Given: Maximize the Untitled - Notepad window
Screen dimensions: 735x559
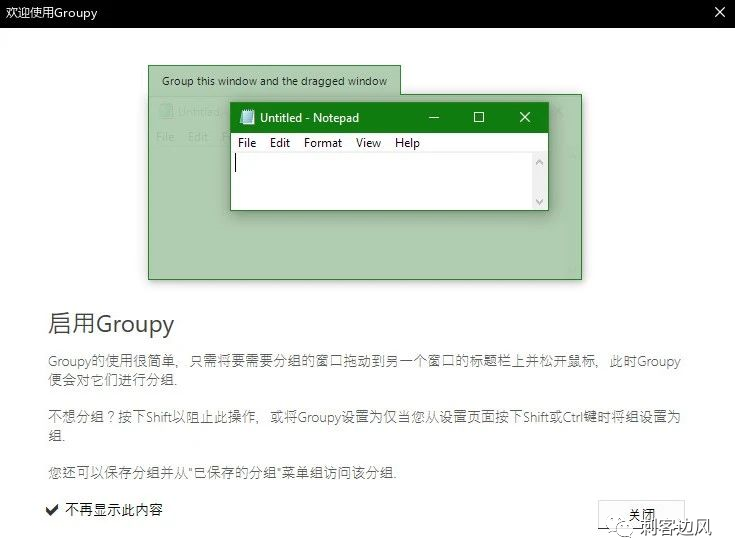Looking at the screenshot, I should pos(479,117).
